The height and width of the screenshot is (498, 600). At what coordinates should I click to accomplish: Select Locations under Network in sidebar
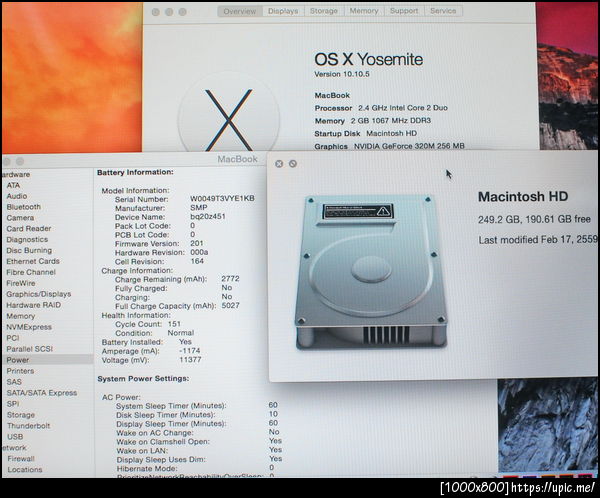coord(25,470)
